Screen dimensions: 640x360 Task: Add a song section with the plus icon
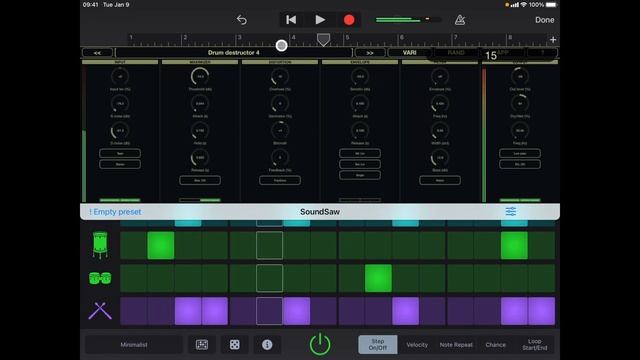point(553,40)
